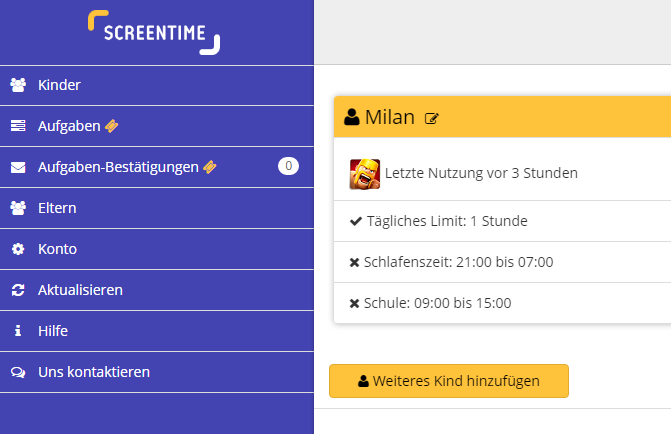The image size is (671, 434).
Task: Click the Hilfe info icon
Action: pos(18,331)
